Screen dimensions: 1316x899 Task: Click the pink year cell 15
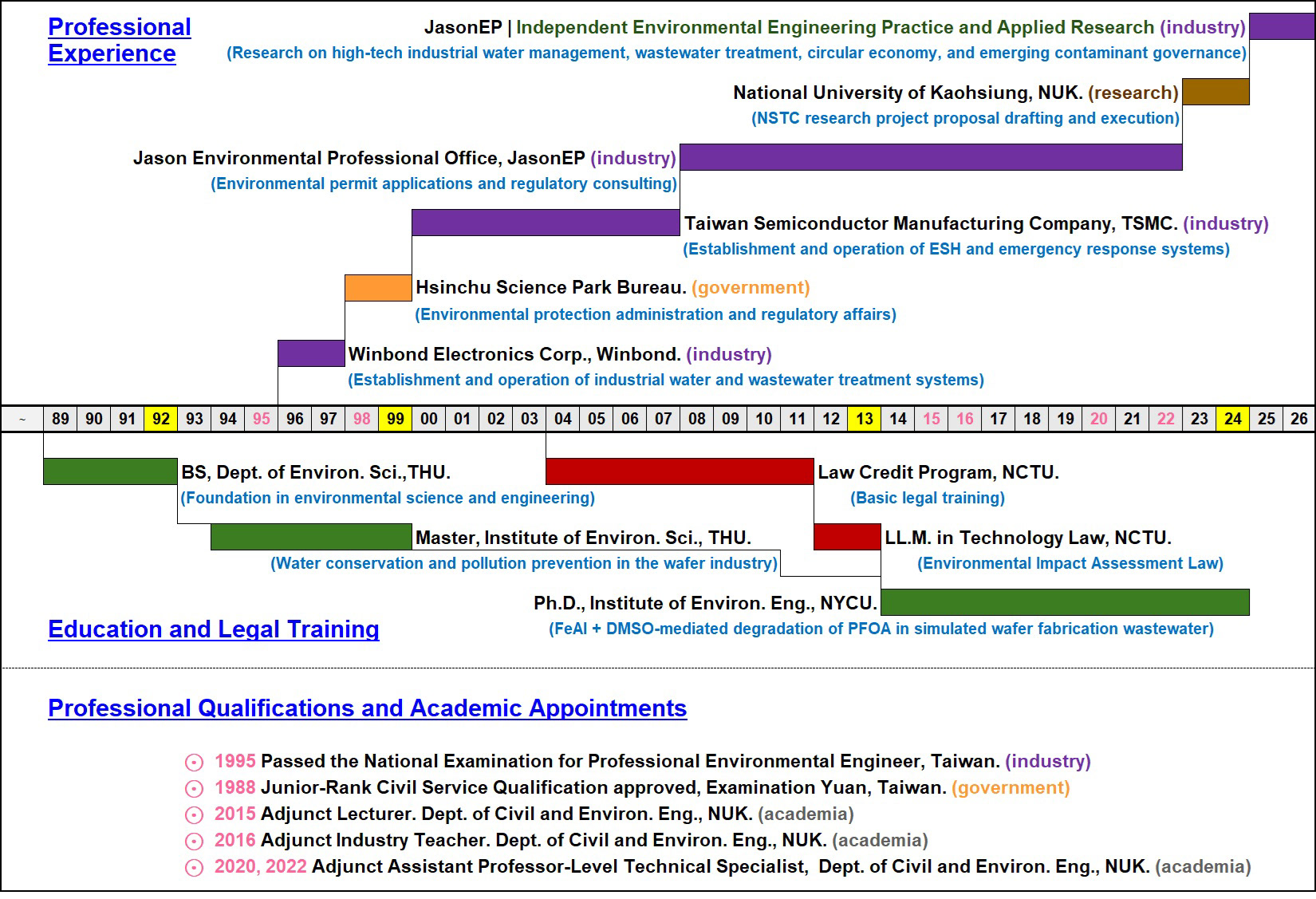tap(932, 419)
